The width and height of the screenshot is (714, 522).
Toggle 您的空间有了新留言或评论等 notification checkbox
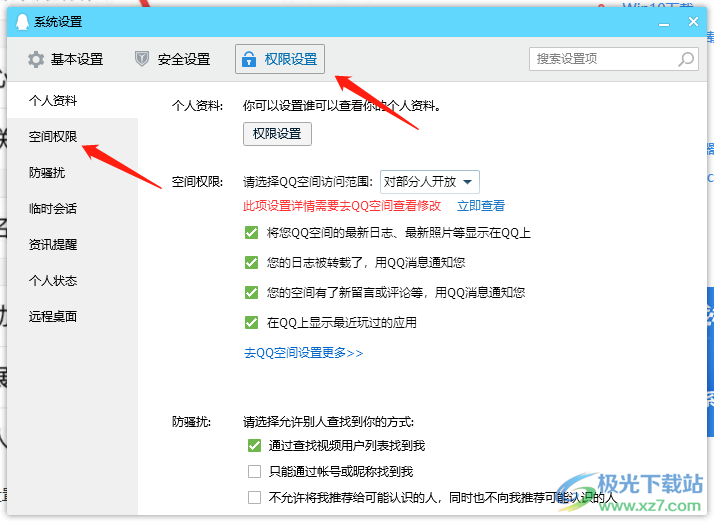tap(251, 292)
